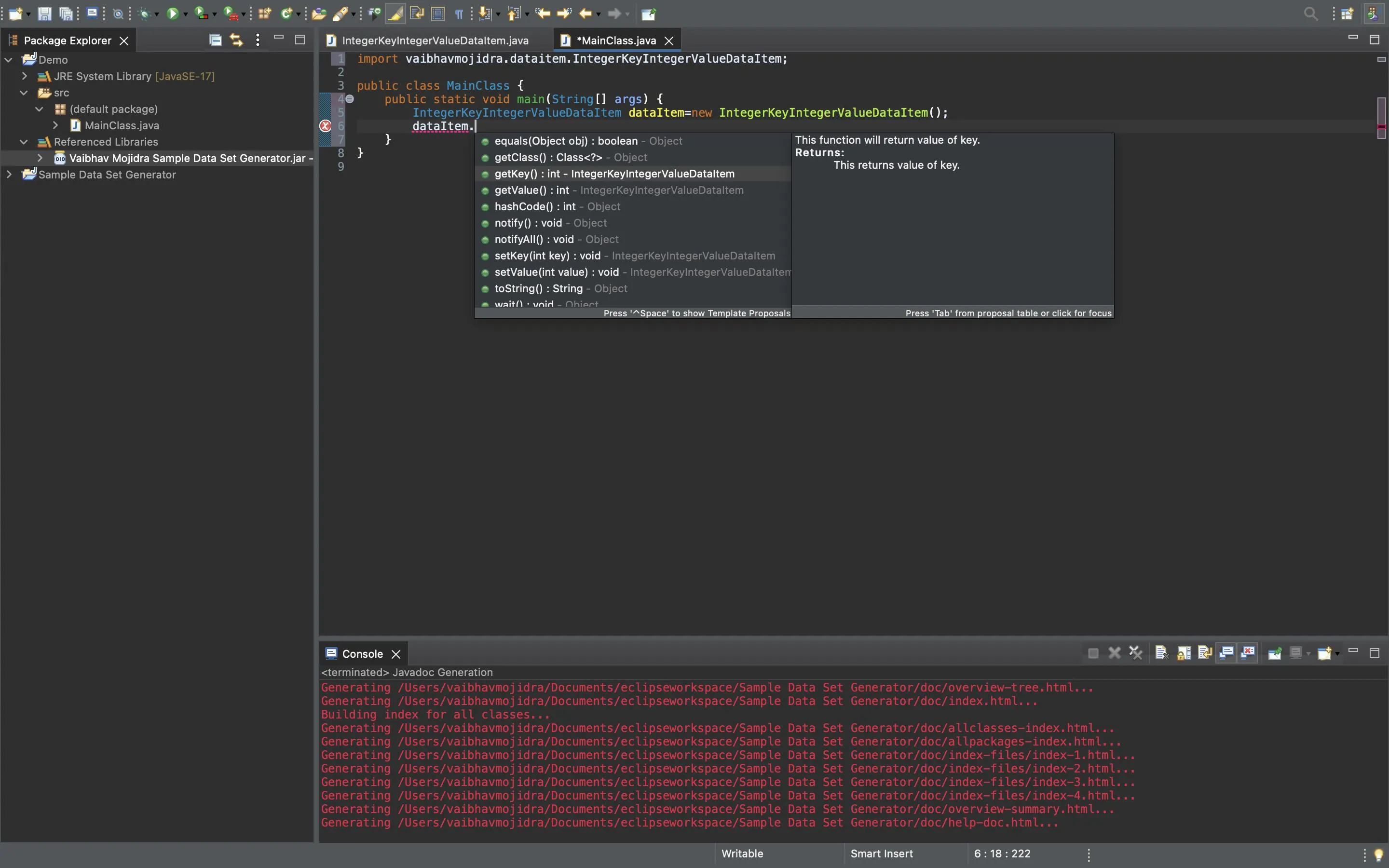Collapse the Demo project tree
Image resolution: width=1389 pixels, height=868 pixels.
coord(9,60)
